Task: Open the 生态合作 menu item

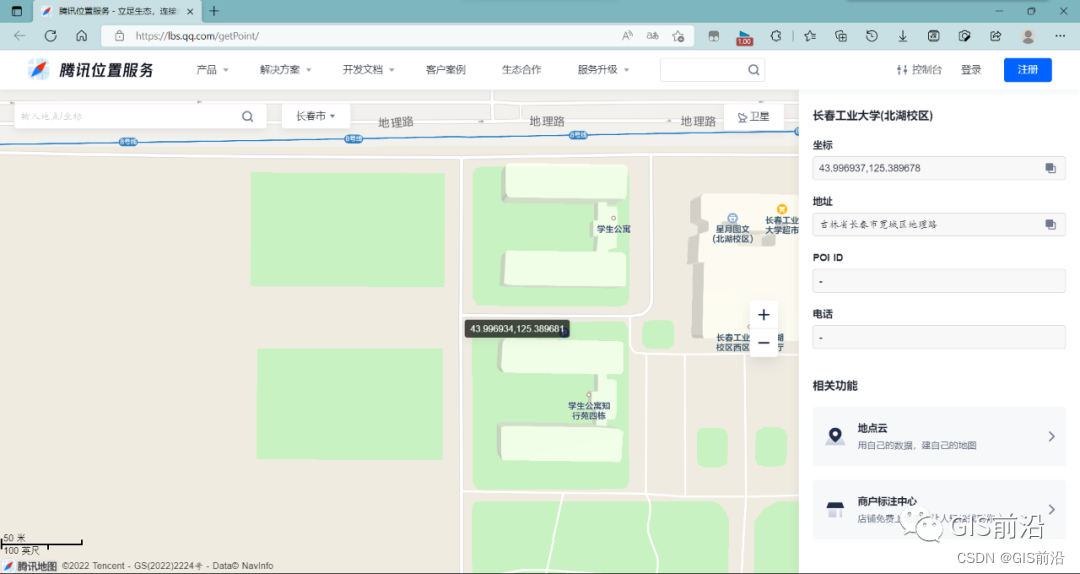Action: 521,70
